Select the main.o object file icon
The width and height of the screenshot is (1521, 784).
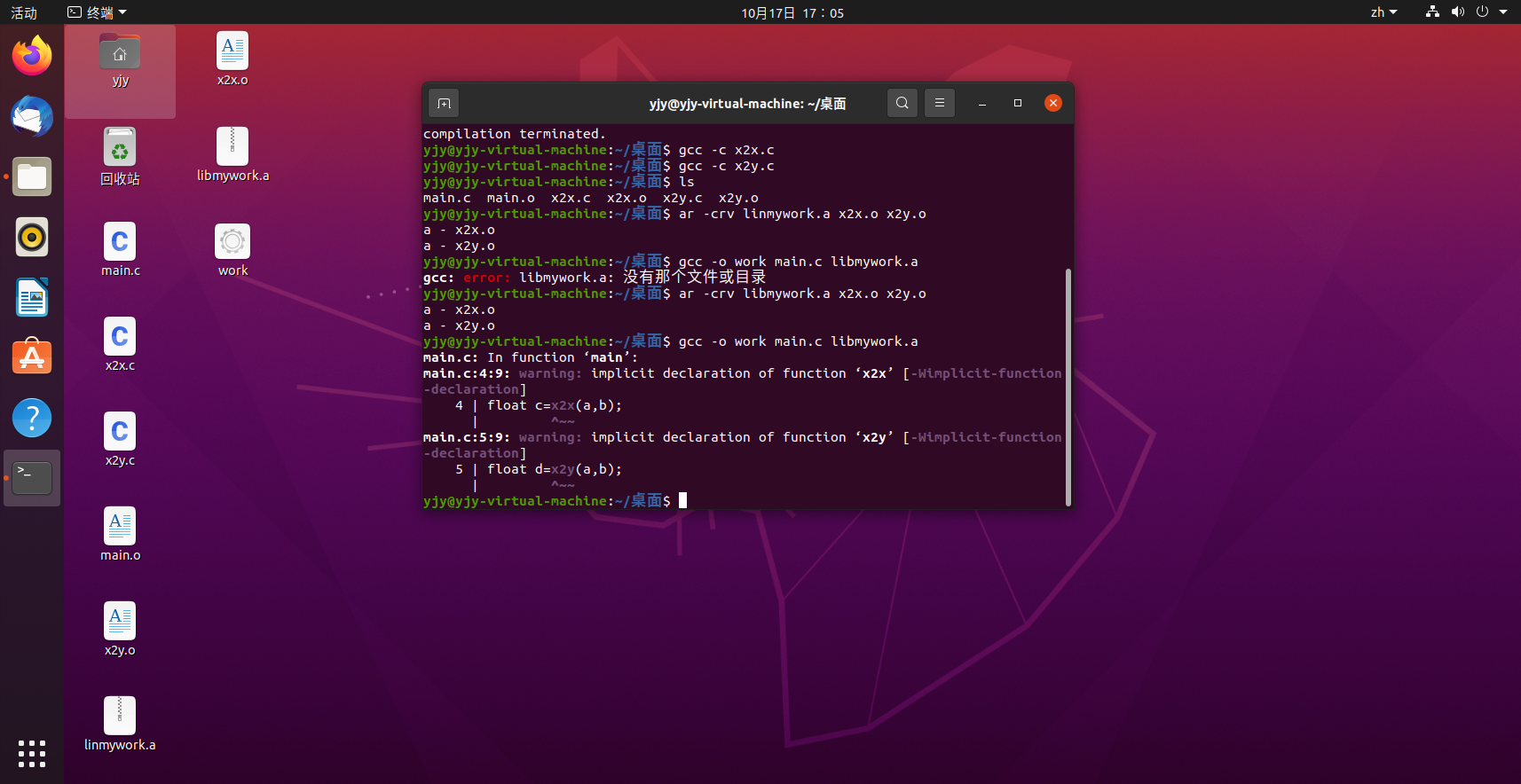point(120,535)
